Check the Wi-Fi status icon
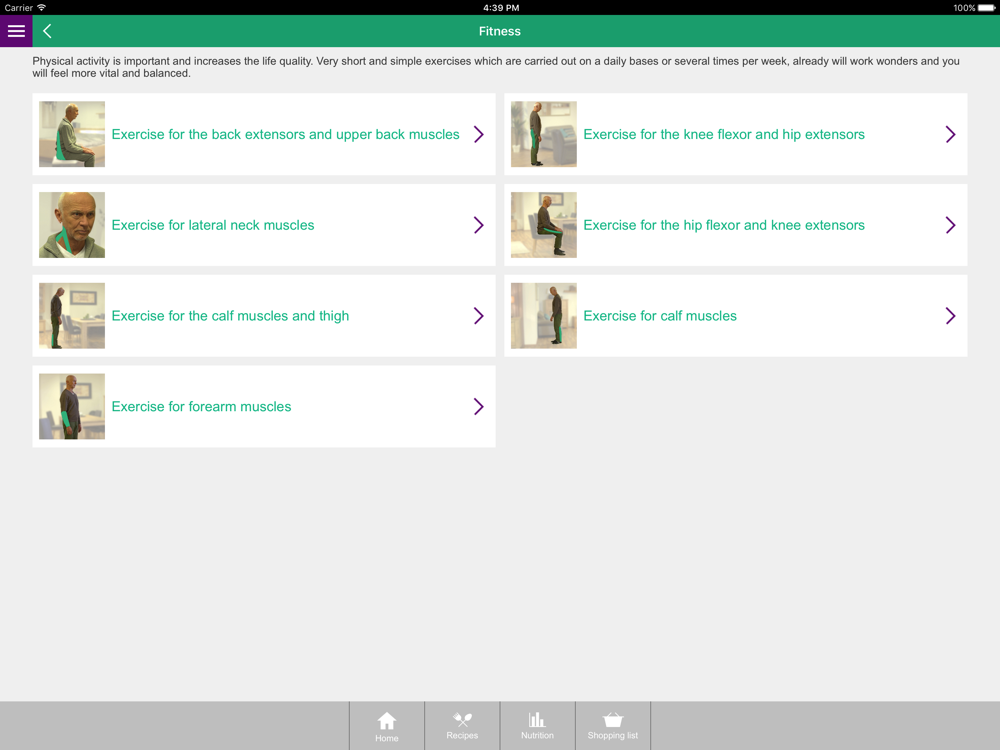The image size is (1000, 750). [41, 8]
